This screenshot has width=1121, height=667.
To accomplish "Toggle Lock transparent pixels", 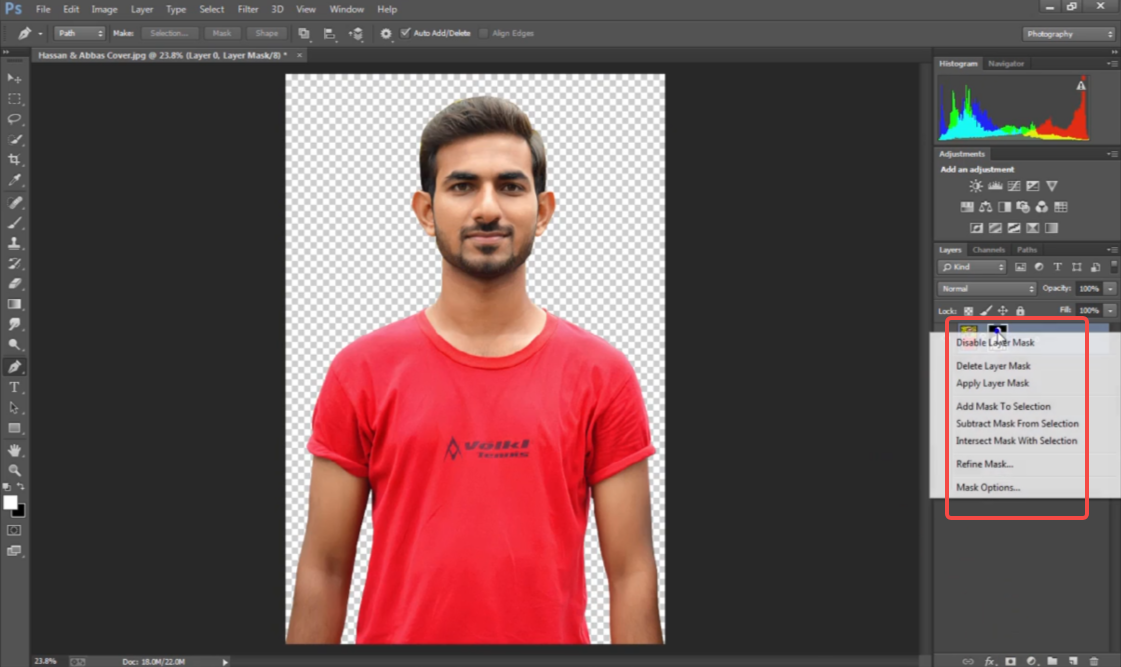I will point(967,310).
